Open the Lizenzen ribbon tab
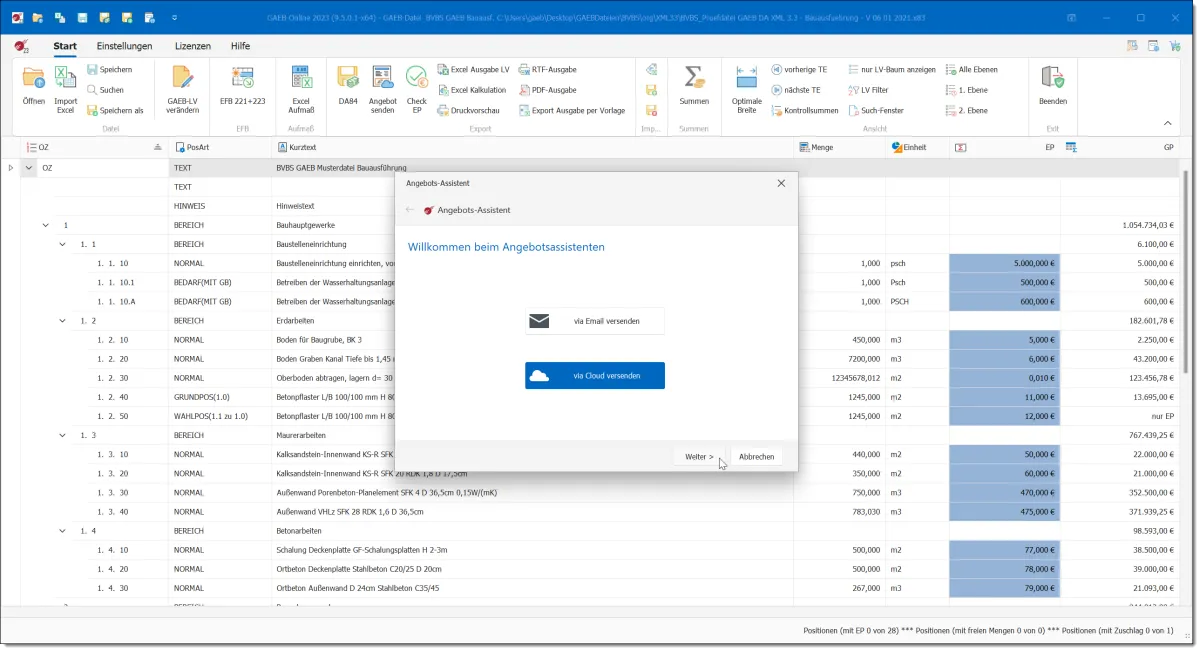 [x=192, y=46]
